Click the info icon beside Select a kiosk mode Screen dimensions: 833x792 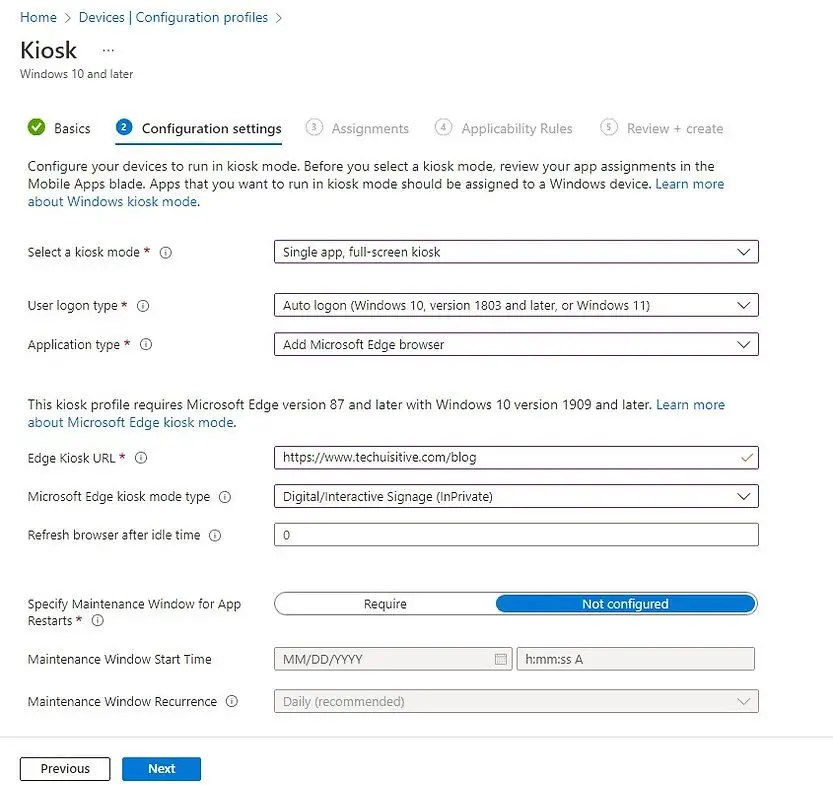pos(167,252)
